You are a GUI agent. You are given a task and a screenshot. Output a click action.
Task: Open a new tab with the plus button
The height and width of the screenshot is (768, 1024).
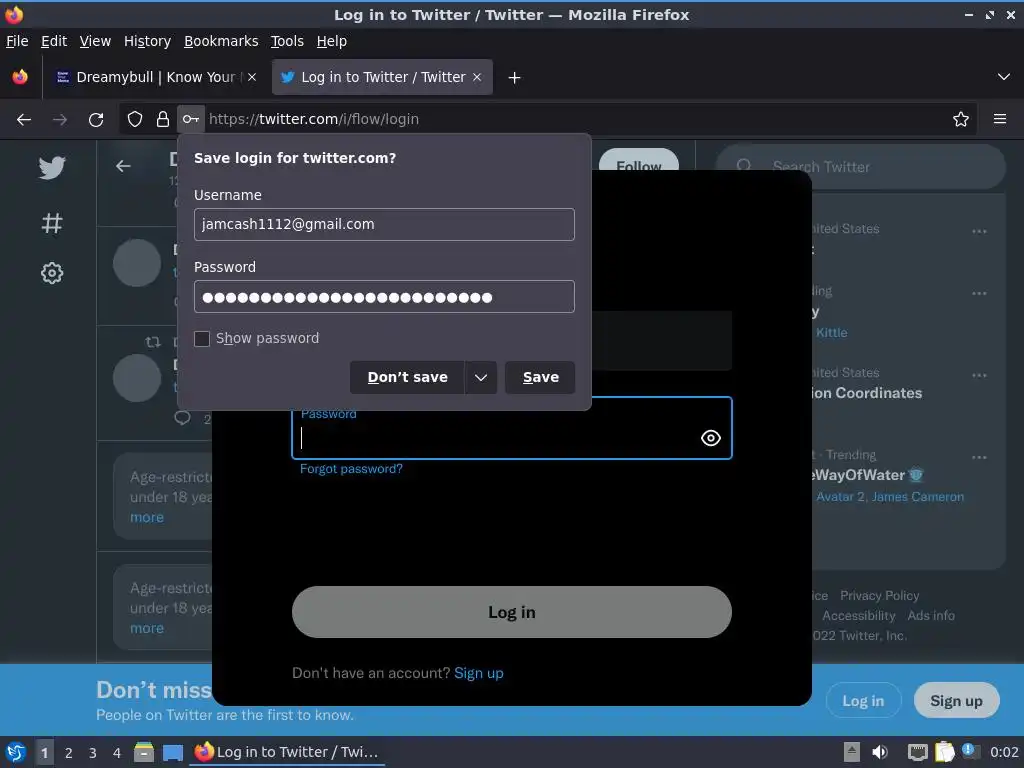pos(515,78)
